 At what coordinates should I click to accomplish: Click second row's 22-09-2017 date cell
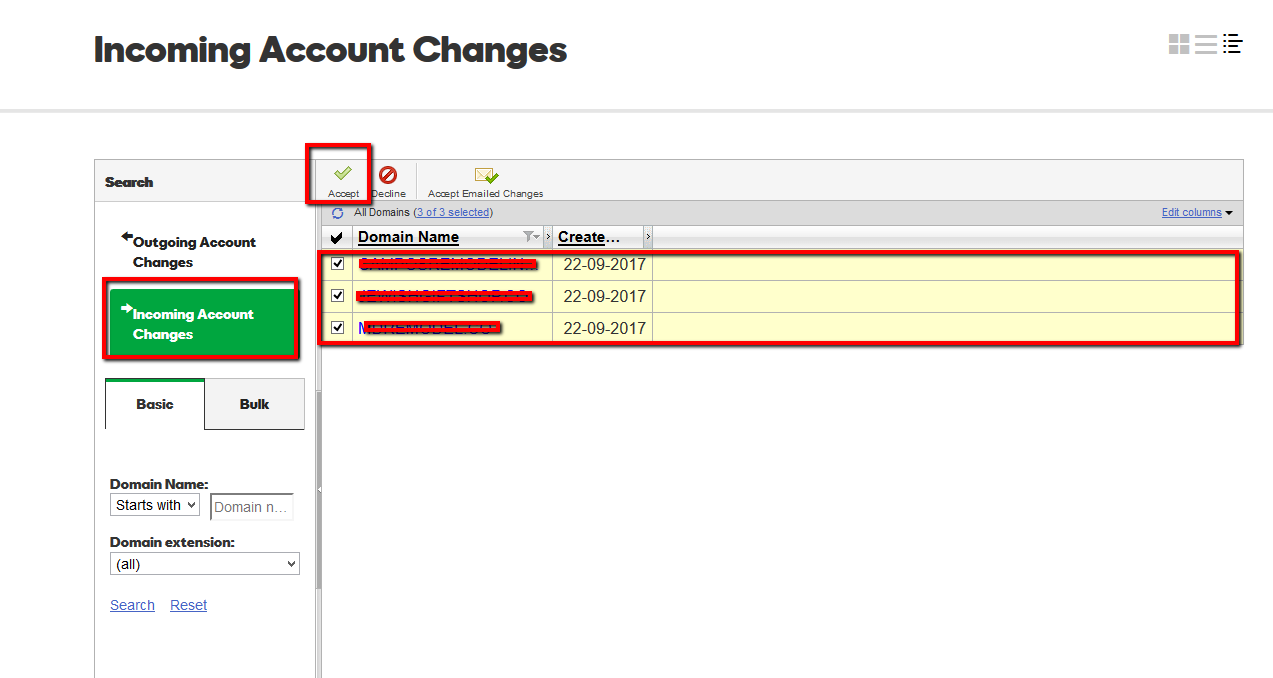[604, 297]
